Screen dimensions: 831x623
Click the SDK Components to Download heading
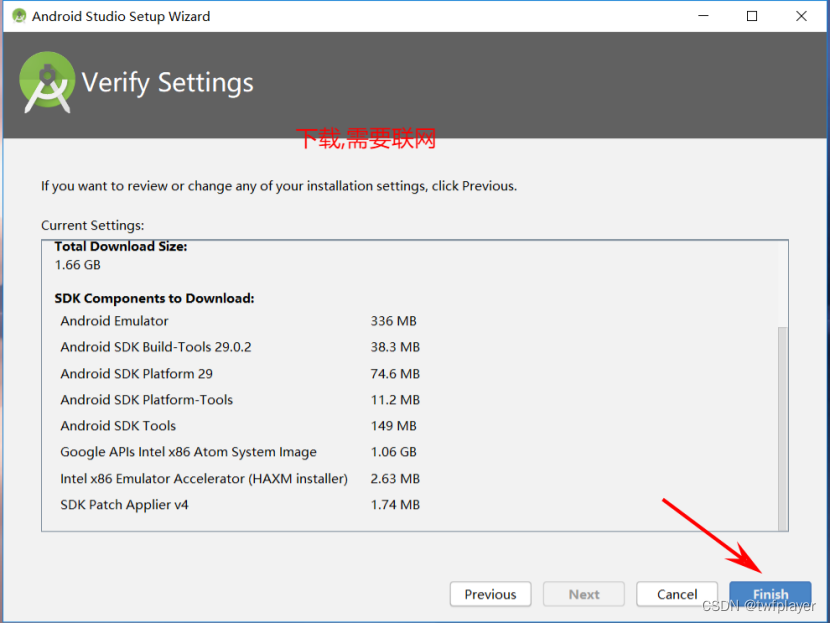pyautogui.click(x=154, y=298)
